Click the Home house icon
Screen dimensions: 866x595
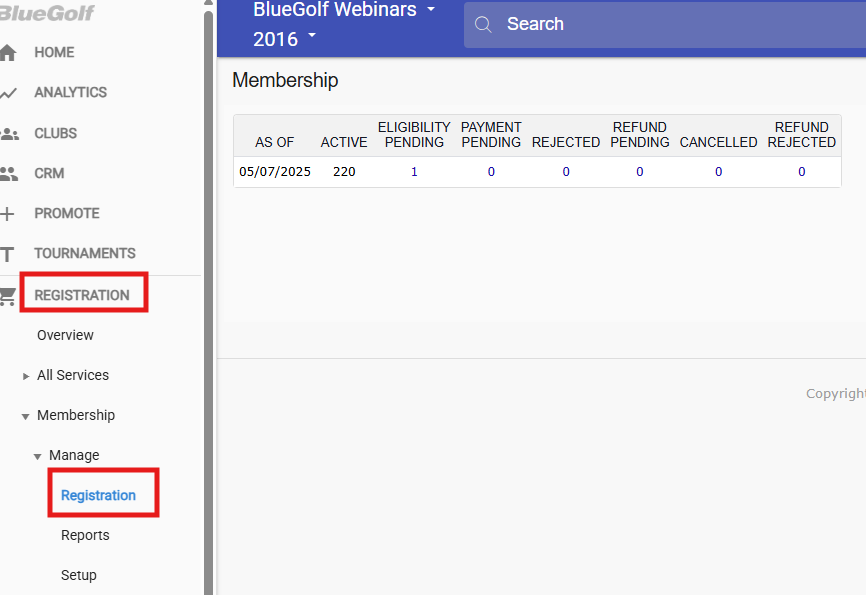(8, 52)
